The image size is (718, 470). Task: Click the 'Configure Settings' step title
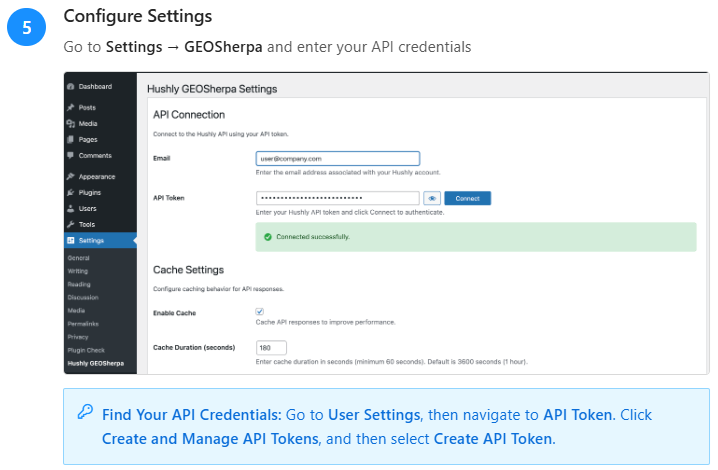[138, 16]
